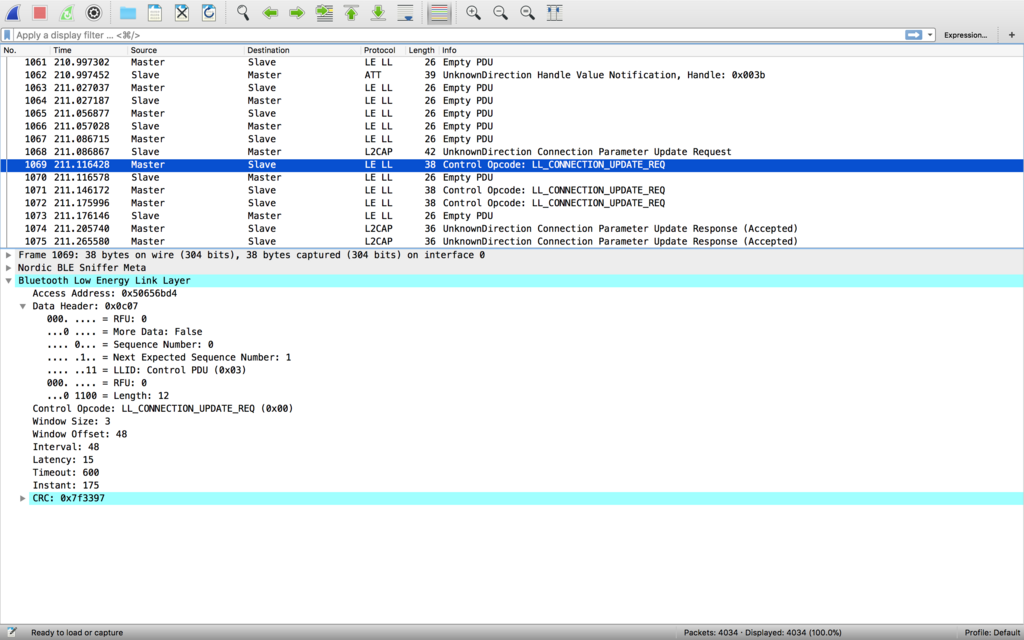Sort by the Source column header
1024x640 pixels.
click(x=185, y=50)
